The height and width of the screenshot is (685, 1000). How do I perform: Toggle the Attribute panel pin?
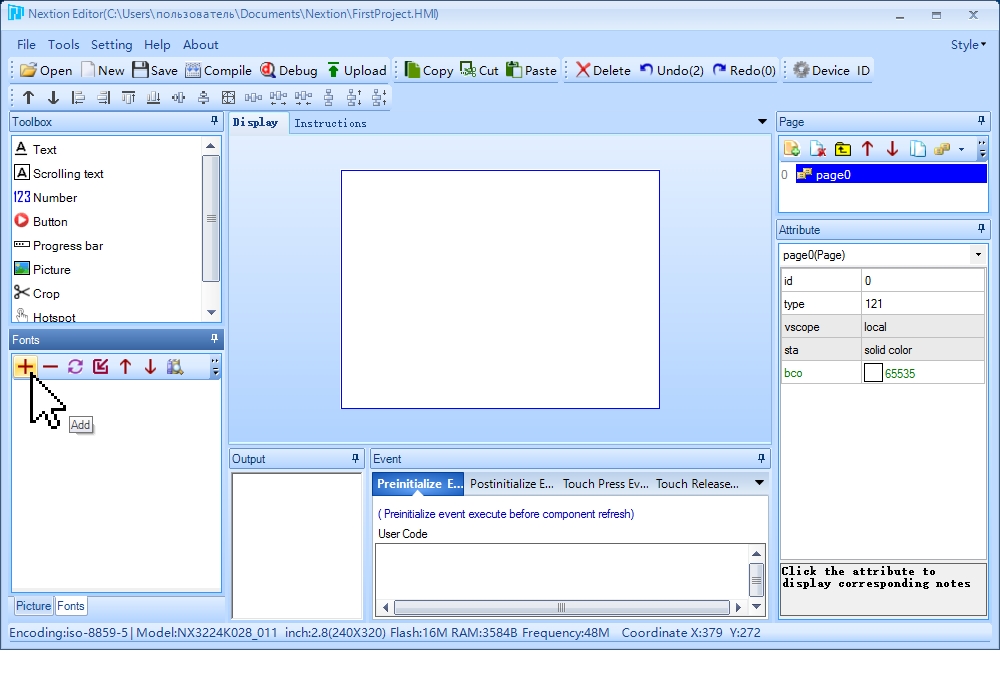point(981,228)
